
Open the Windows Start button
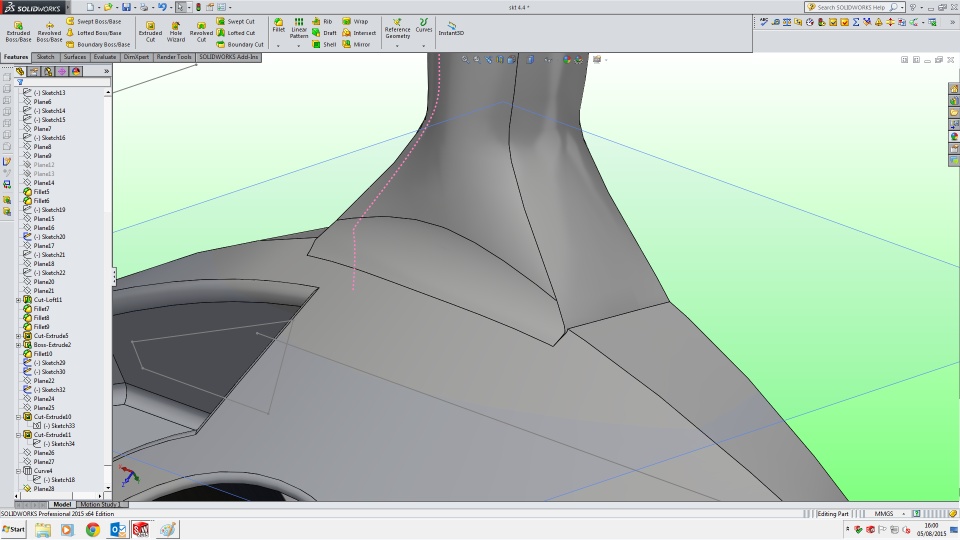point(13,529)
